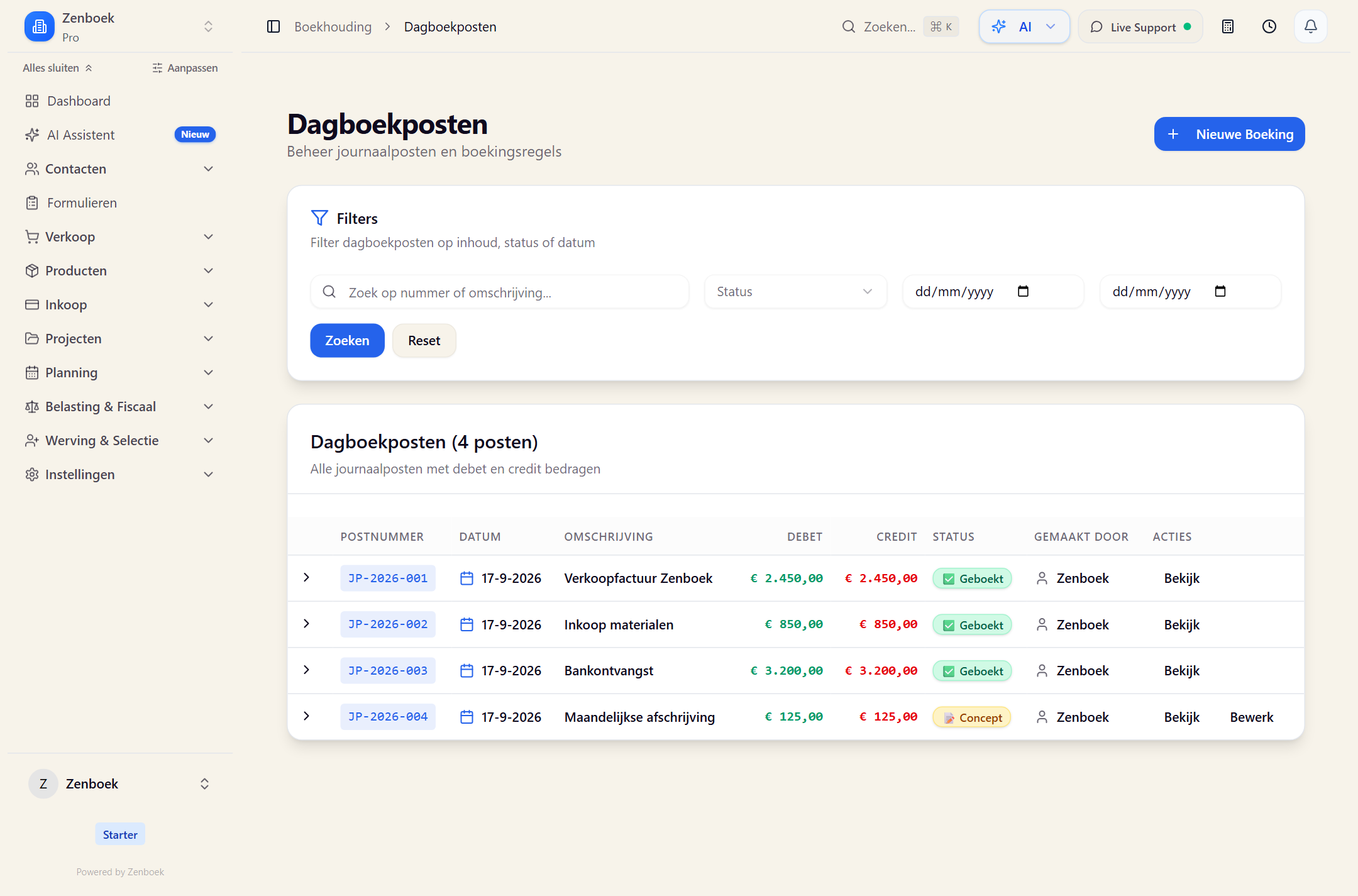
Task: Click Nieuwe Boeking button
Action: click(x=1229, y=134)
